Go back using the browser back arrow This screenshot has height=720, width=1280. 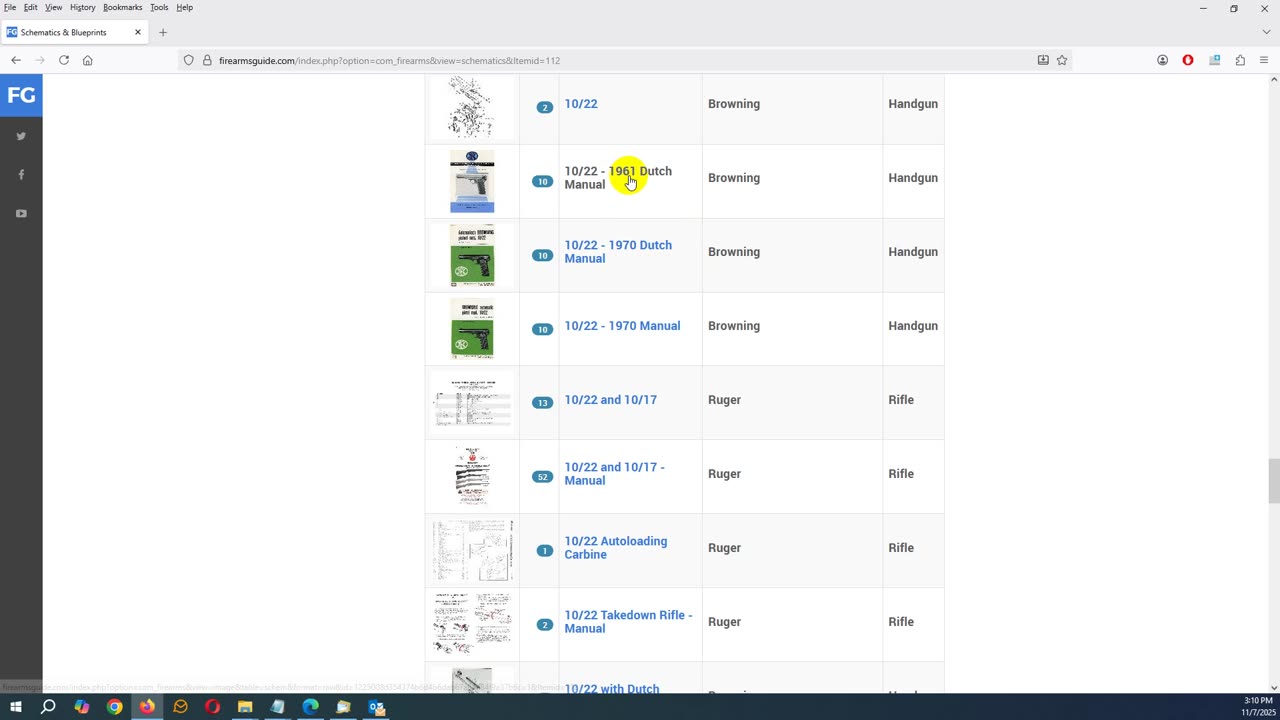coord(16,60)
